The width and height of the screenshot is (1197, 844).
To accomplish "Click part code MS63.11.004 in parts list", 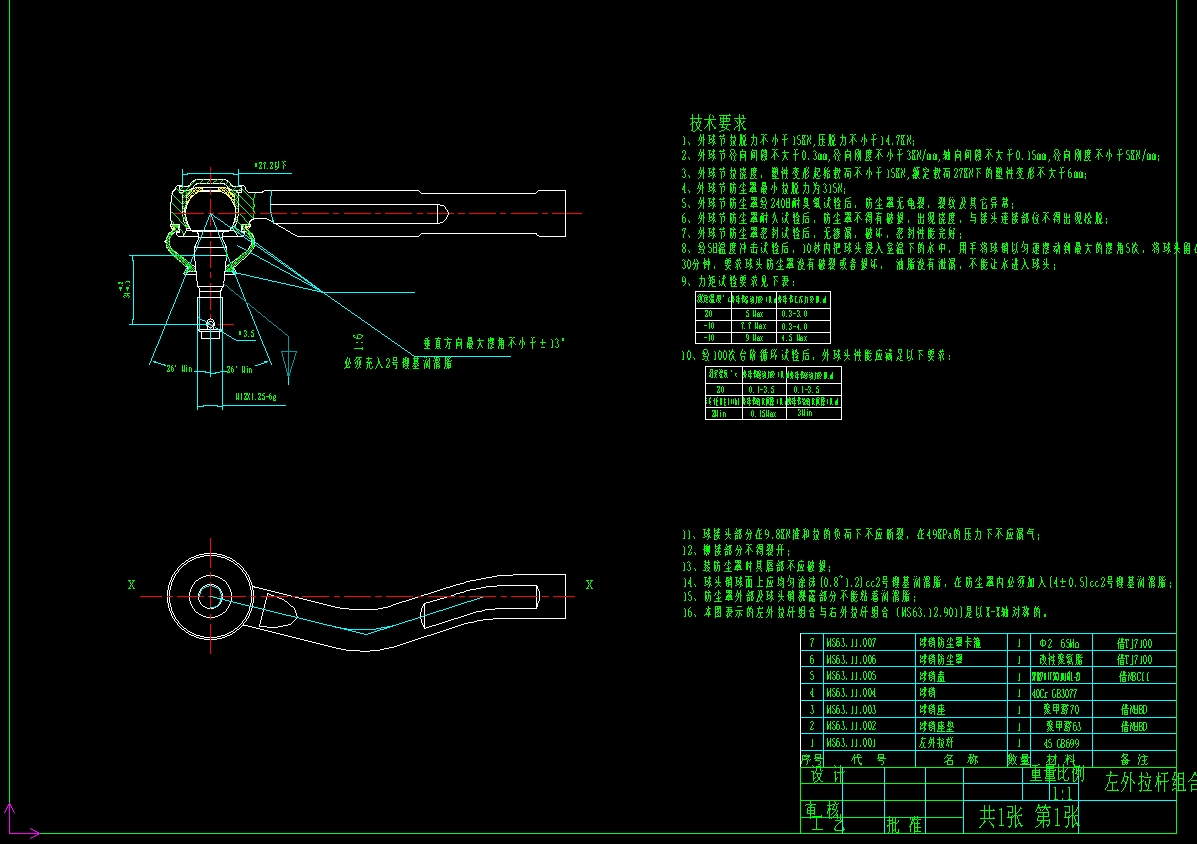I will tap(850, 693).
